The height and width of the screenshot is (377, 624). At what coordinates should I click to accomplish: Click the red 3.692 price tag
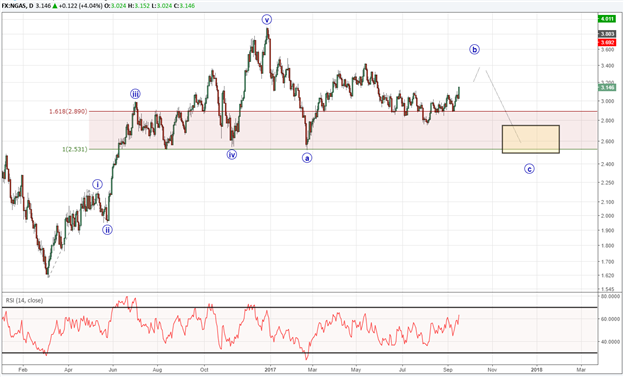click(x=606, y=42)
